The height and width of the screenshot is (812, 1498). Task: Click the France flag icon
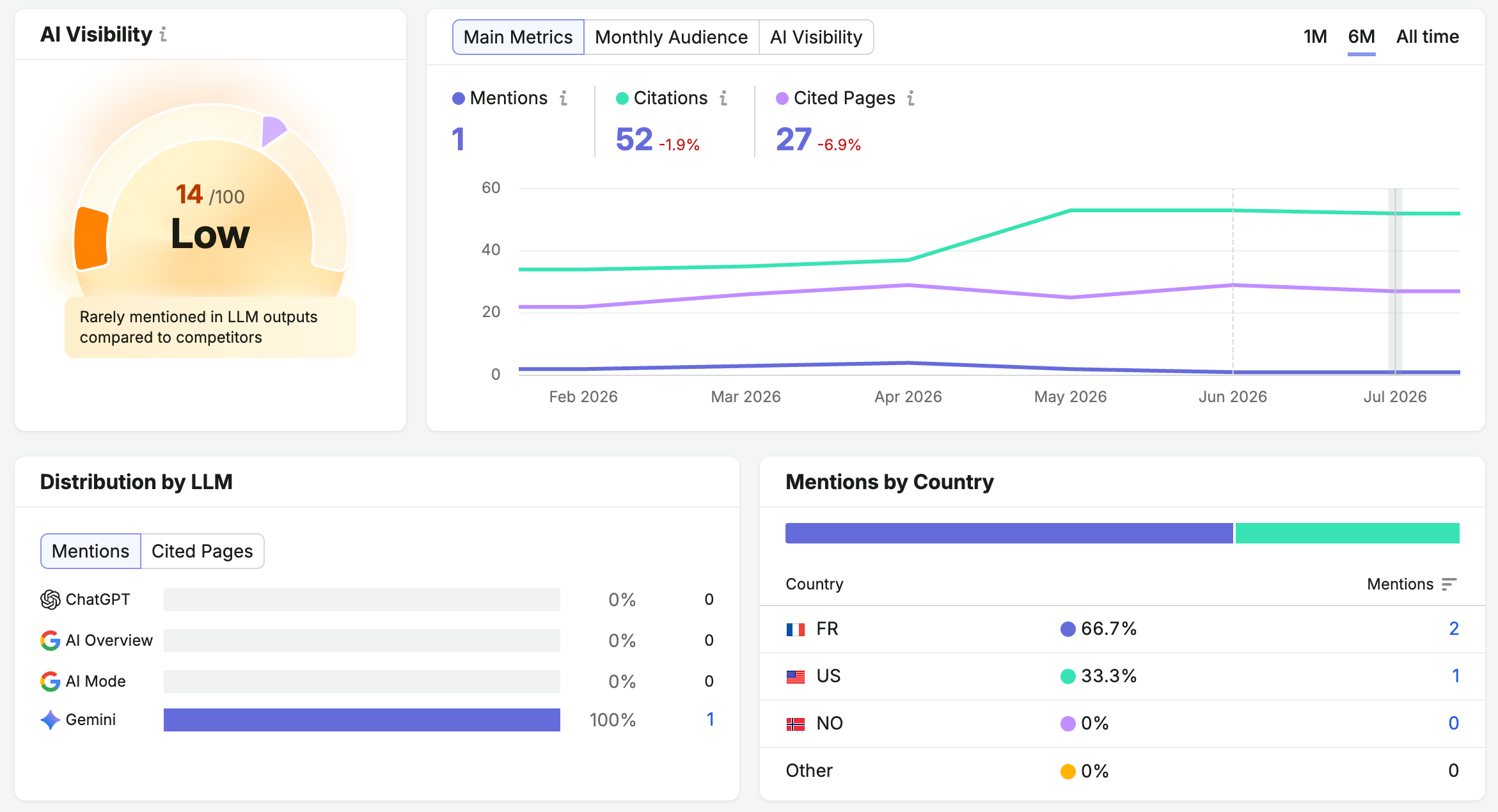[796, 630]
